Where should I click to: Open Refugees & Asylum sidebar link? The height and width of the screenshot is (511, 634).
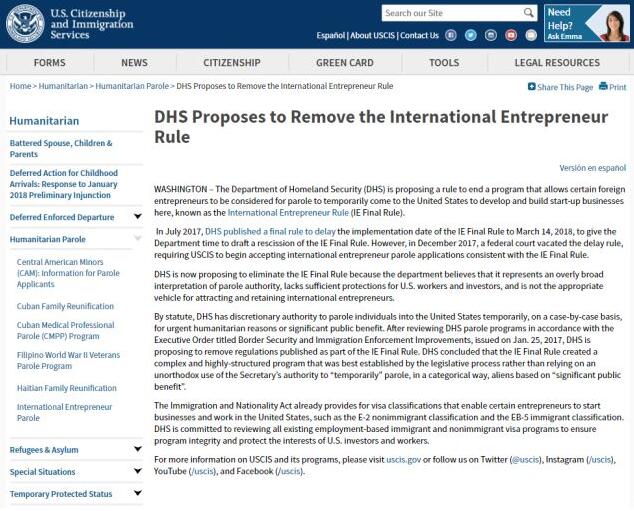44,450
